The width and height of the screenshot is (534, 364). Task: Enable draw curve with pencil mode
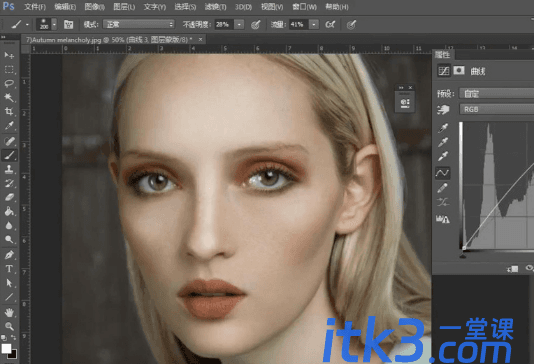(x=442, y=188)
